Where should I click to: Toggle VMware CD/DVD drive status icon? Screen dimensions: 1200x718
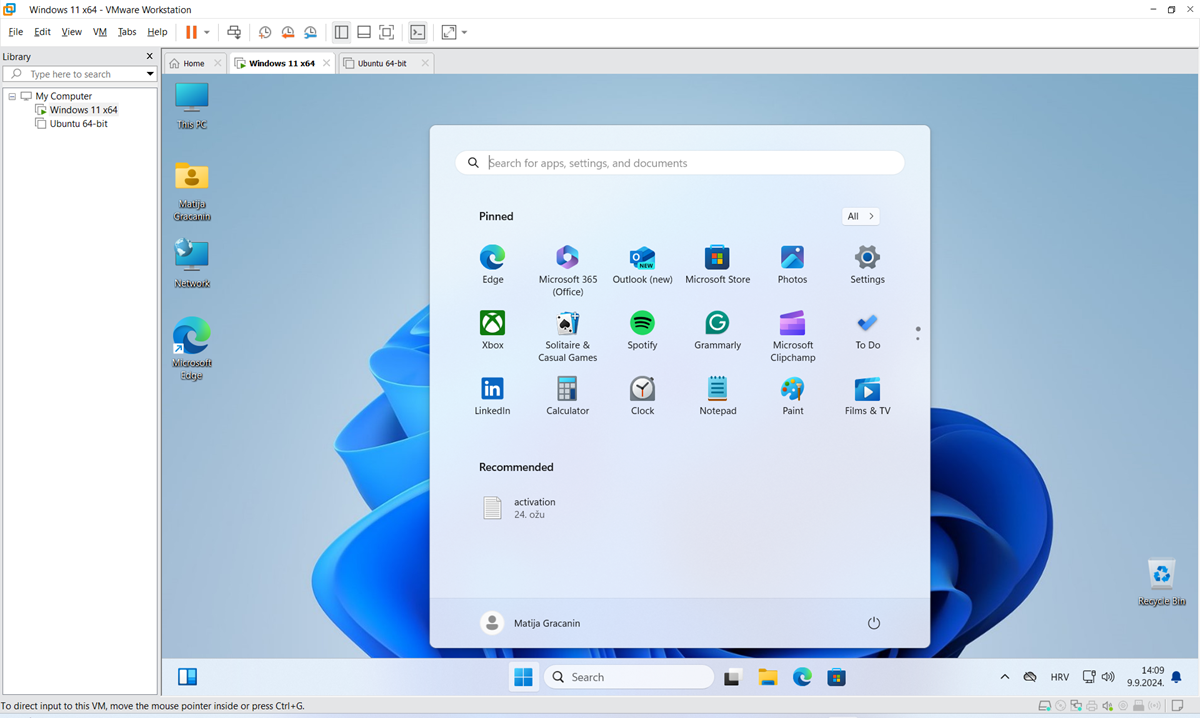(x=1061, y=706)
